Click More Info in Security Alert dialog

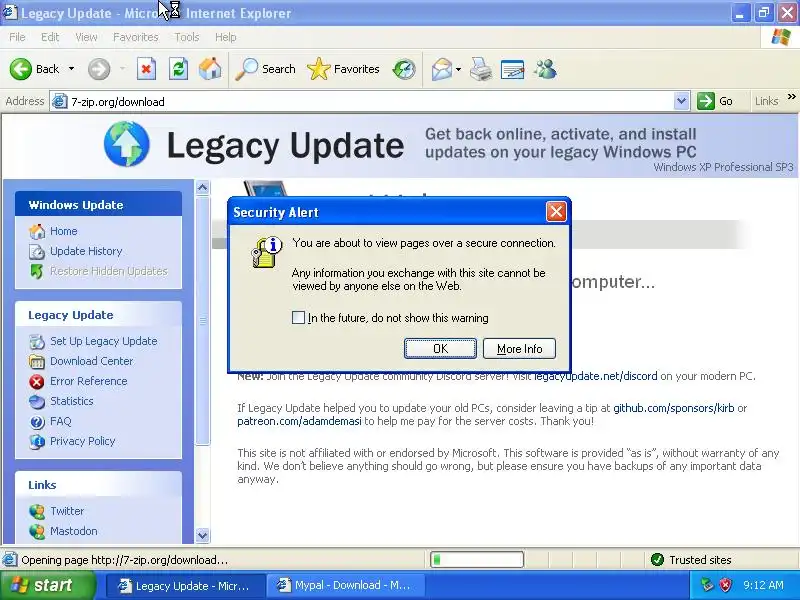point(519,348)
